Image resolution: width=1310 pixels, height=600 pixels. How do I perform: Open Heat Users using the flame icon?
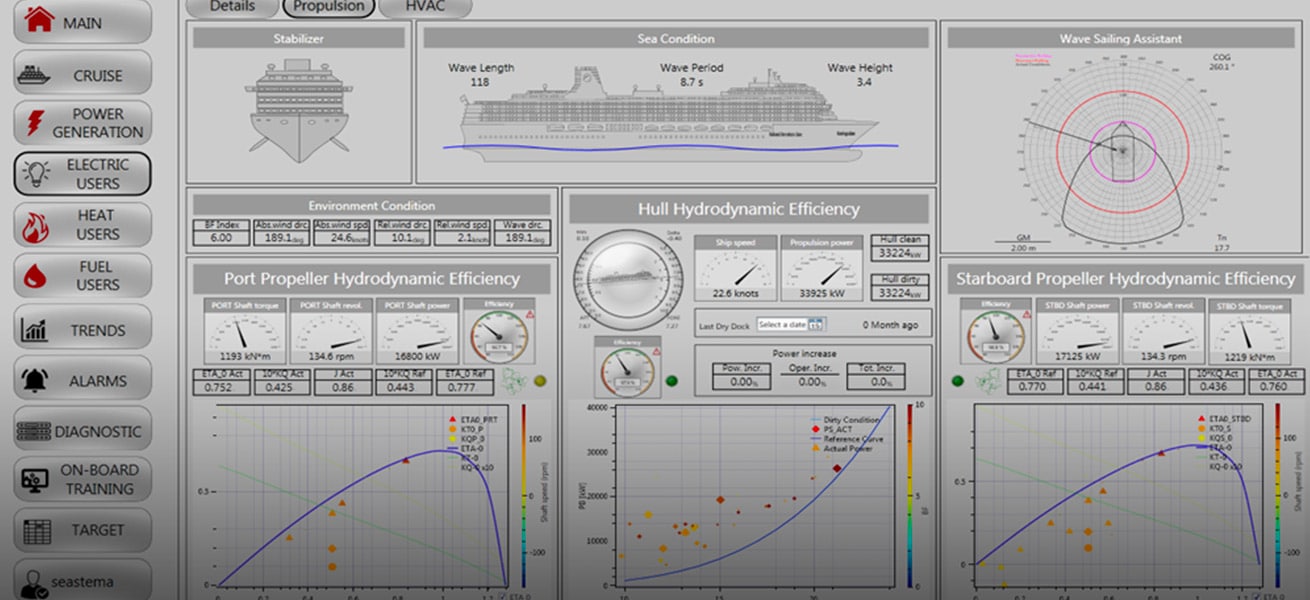pos(37,225)
